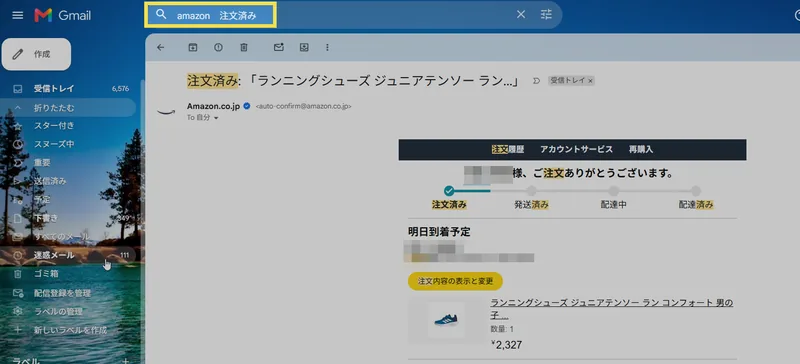Click the 111 spam count
The width and height of the screenshot is (800, 364).
124,255
